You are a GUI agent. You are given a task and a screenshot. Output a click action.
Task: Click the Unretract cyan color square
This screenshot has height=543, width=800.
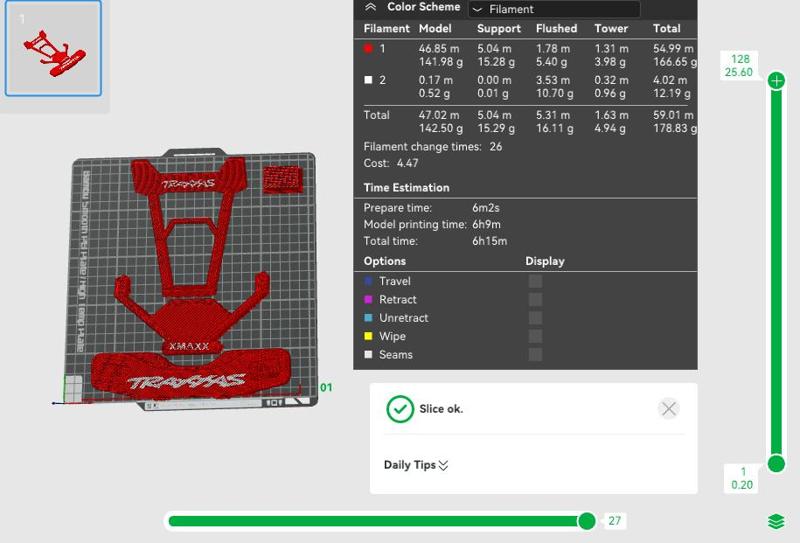pyautogui.click(x=368, y=318)
